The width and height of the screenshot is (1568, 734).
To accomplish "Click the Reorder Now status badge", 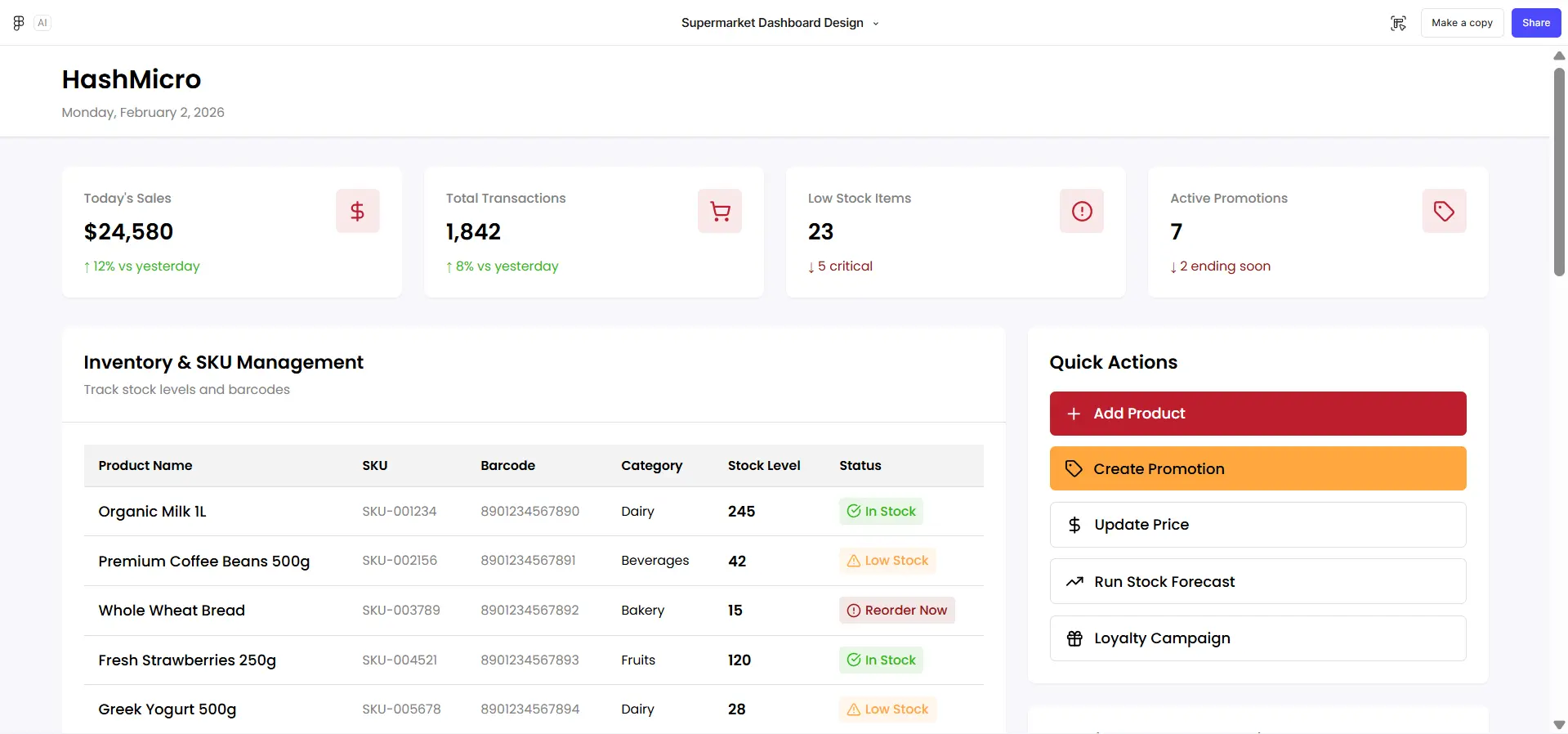I will 896,611.
